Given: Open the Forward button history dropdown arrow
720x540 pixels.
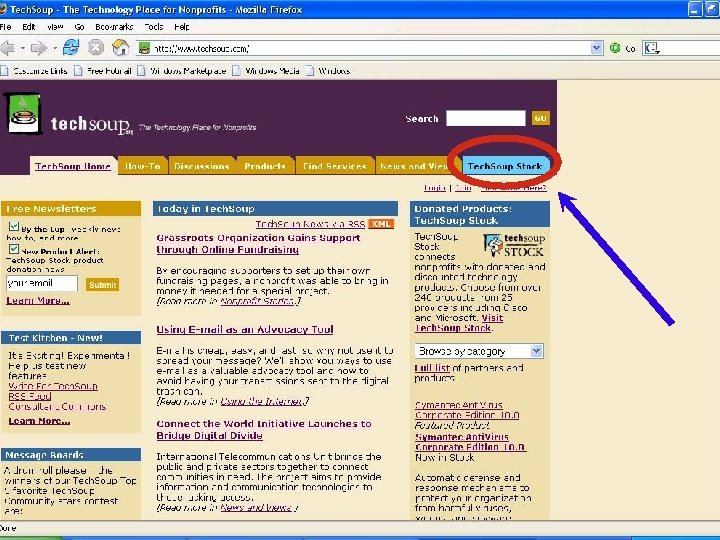Looking at the screenshot, I should [x=55, y=48].
